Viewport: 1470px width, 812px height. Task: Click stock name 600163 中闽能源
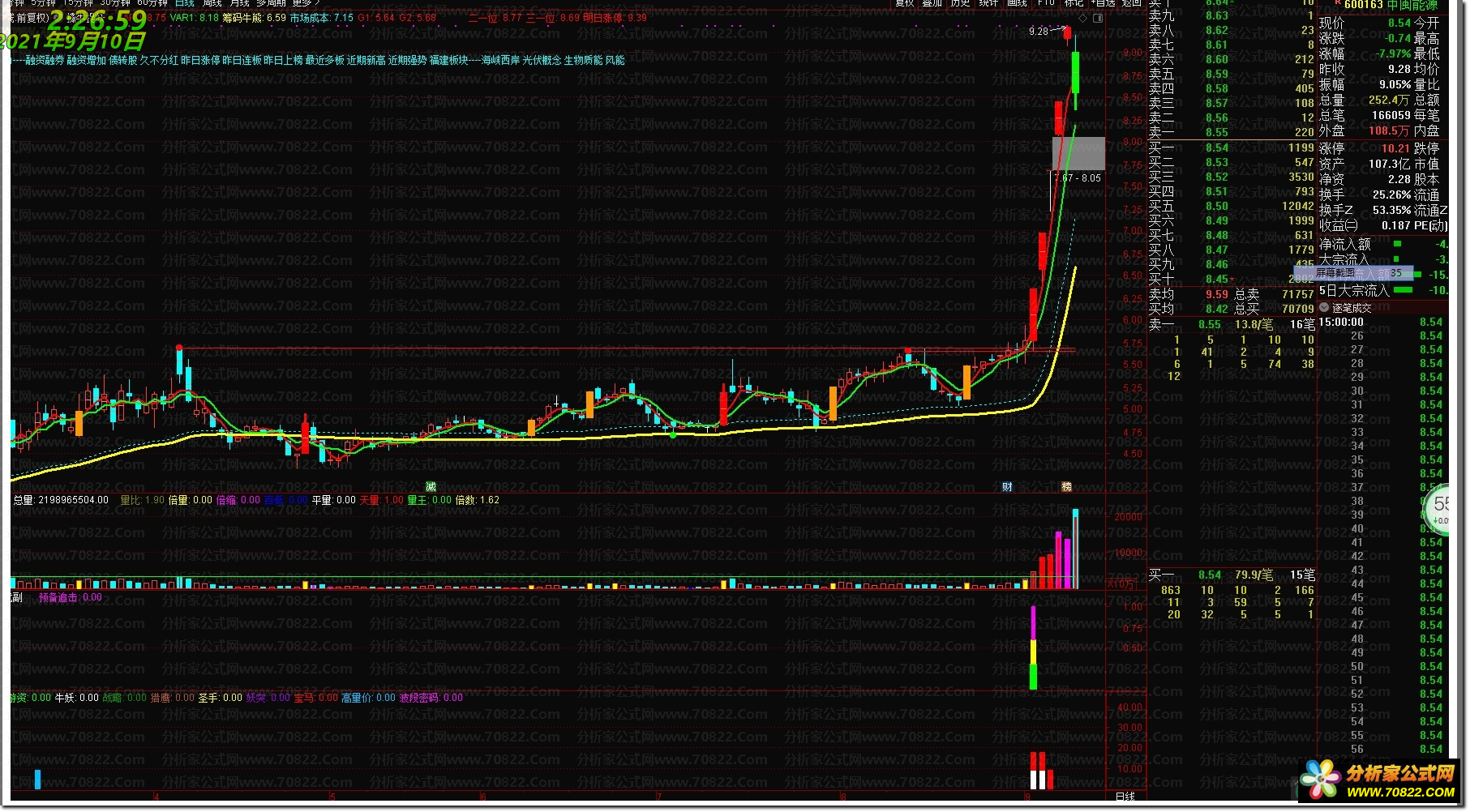pos(1391,5)
